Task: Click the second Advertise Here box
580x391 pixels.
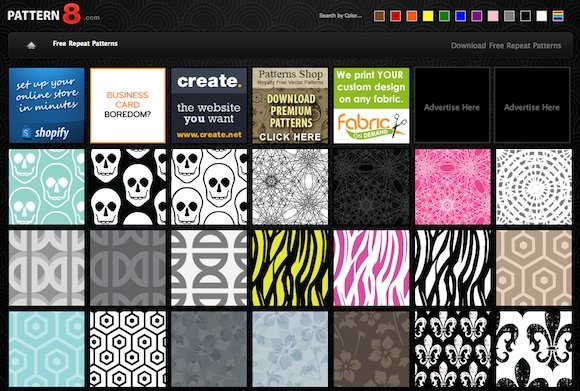Action: [x=533, y=105]
